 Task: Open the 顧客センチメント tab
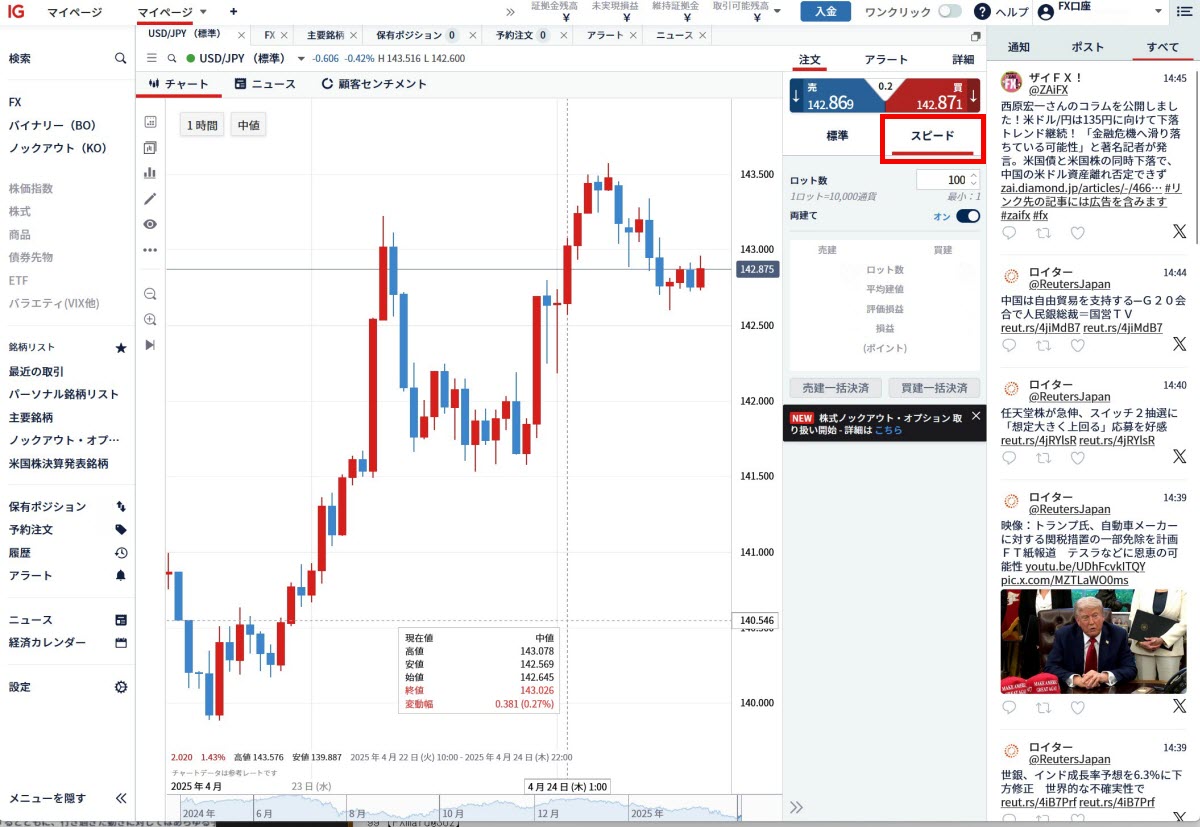[x=374, y=84]
